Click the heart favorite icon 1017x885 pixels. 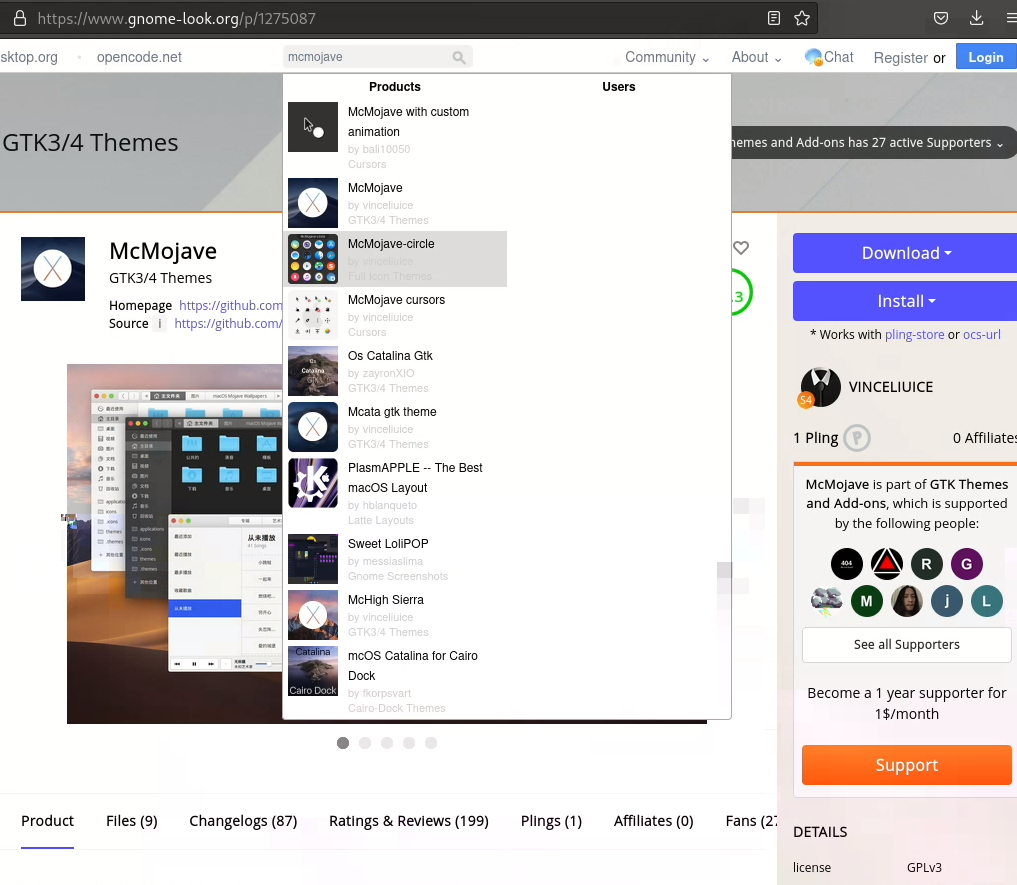741,247
